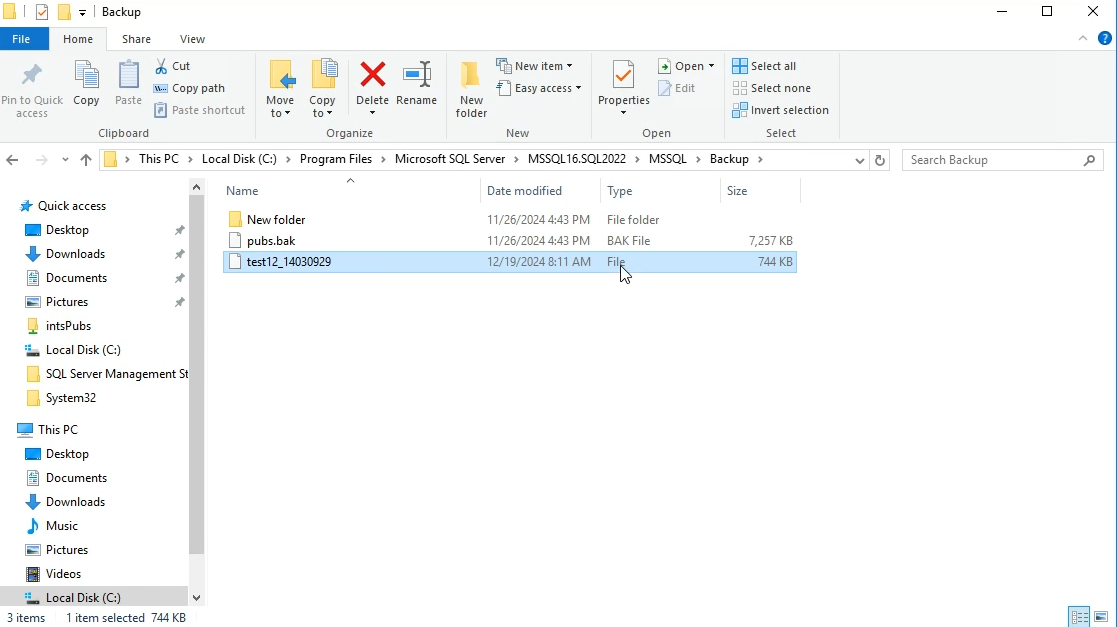Click MSSQL16.SQL2022 breadcrumb in address bar

click(576, 159)
